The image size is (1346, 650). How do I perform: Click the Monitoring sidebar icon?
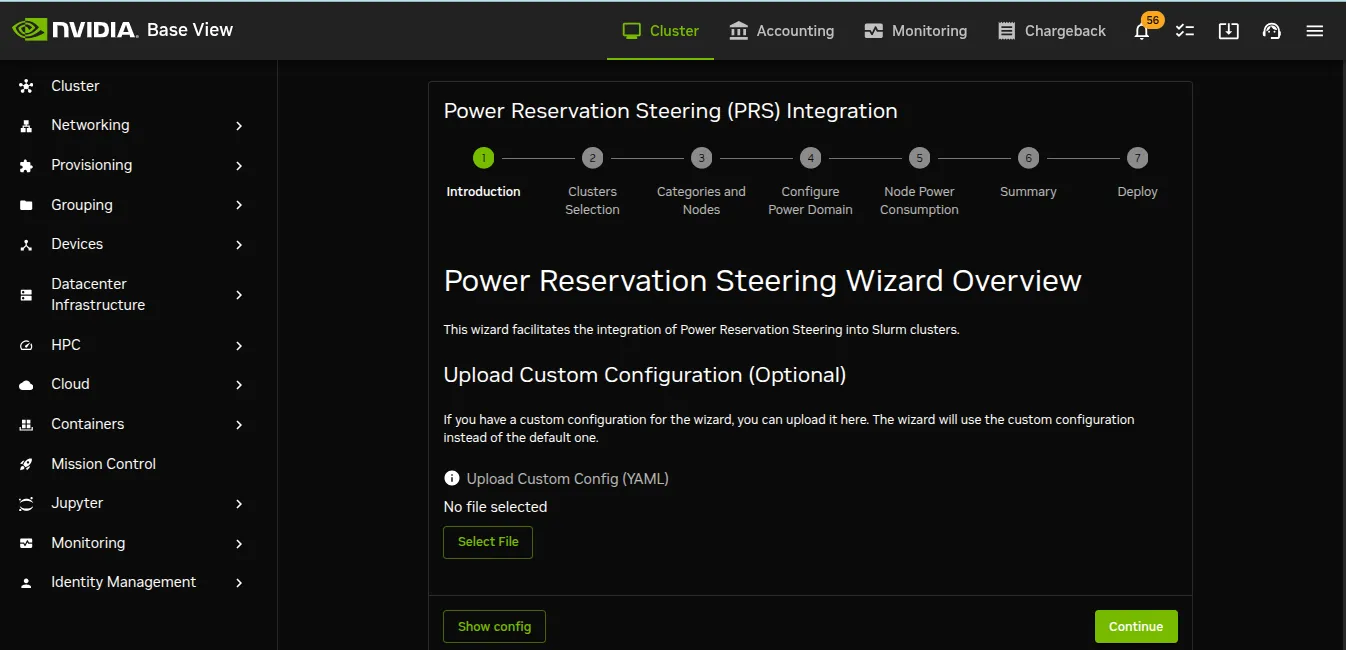point(27,544)
